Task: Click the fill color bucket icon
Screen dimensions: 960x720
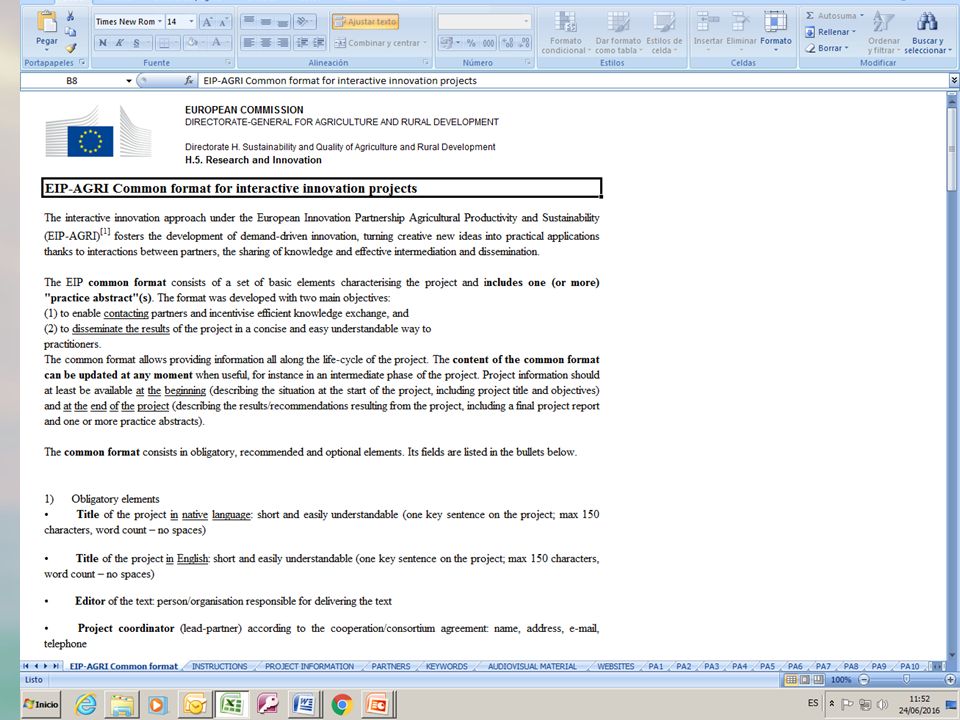Action: [x=192, y=43]
